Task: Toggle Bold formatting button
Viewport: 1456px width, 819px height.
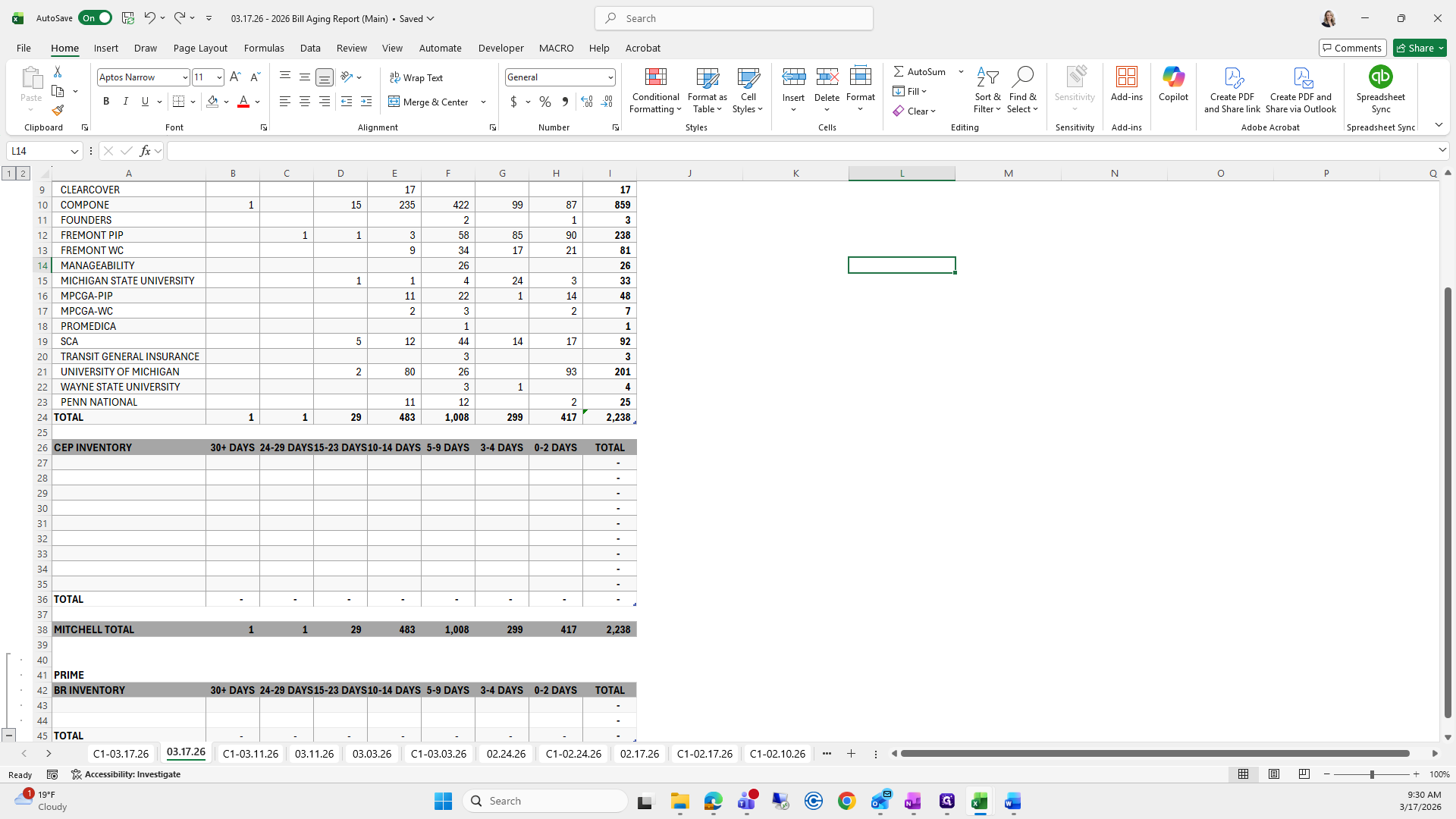Action: [x=106, y=102]
